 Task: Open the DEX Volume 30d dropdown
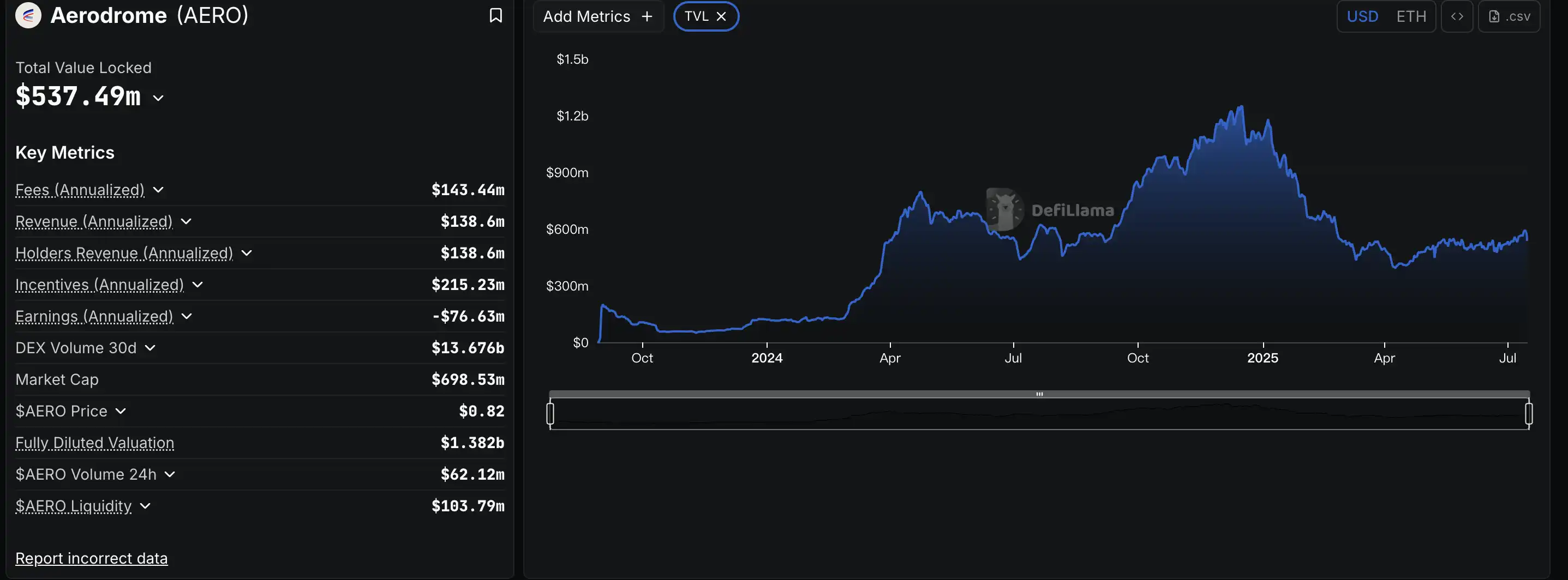(x=149, y=348)
